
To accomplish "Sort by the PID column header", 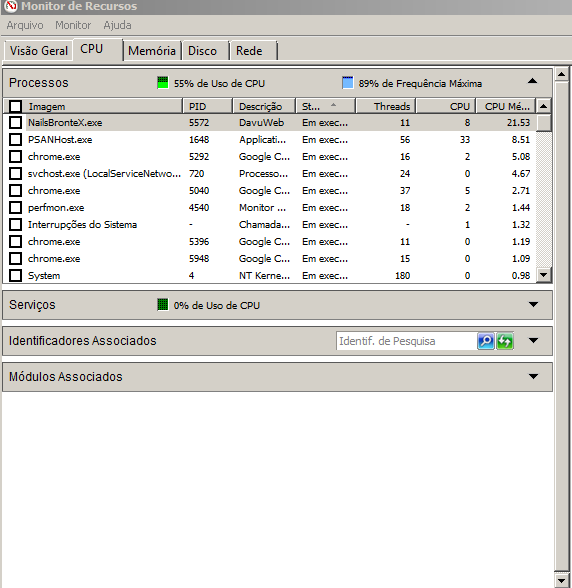I will coord(207,106).
